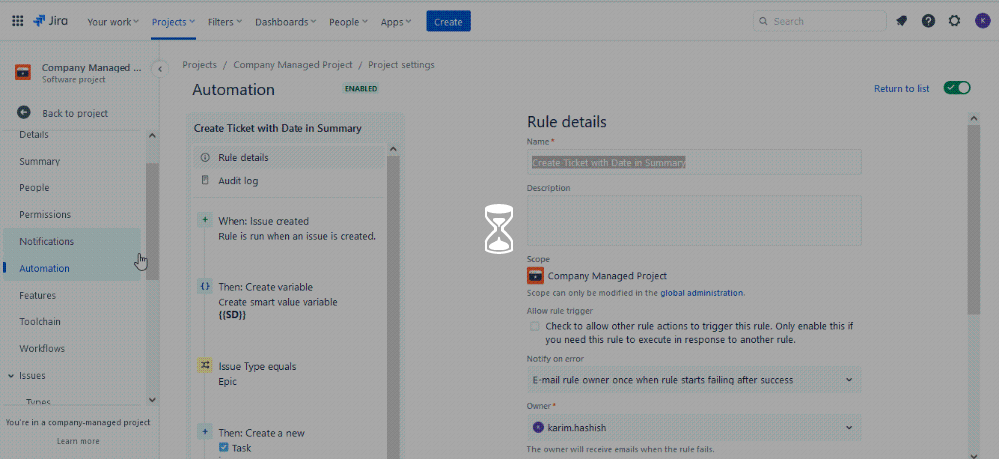The width and height of the screenshot is (999, 459).
Task: Open the People dropdown menu
Action: (349, 22)
